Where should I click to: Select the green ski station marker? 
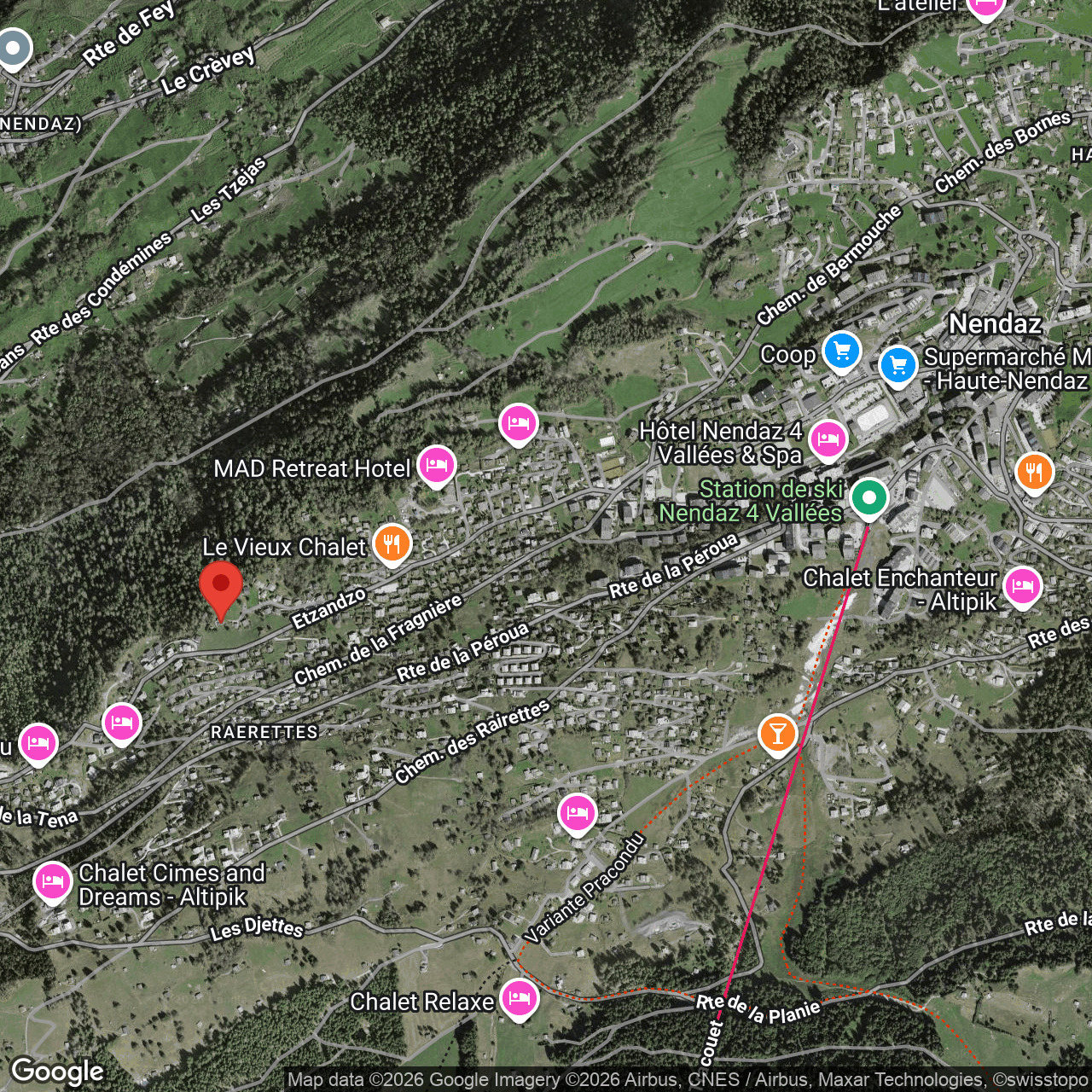point(869,497)
